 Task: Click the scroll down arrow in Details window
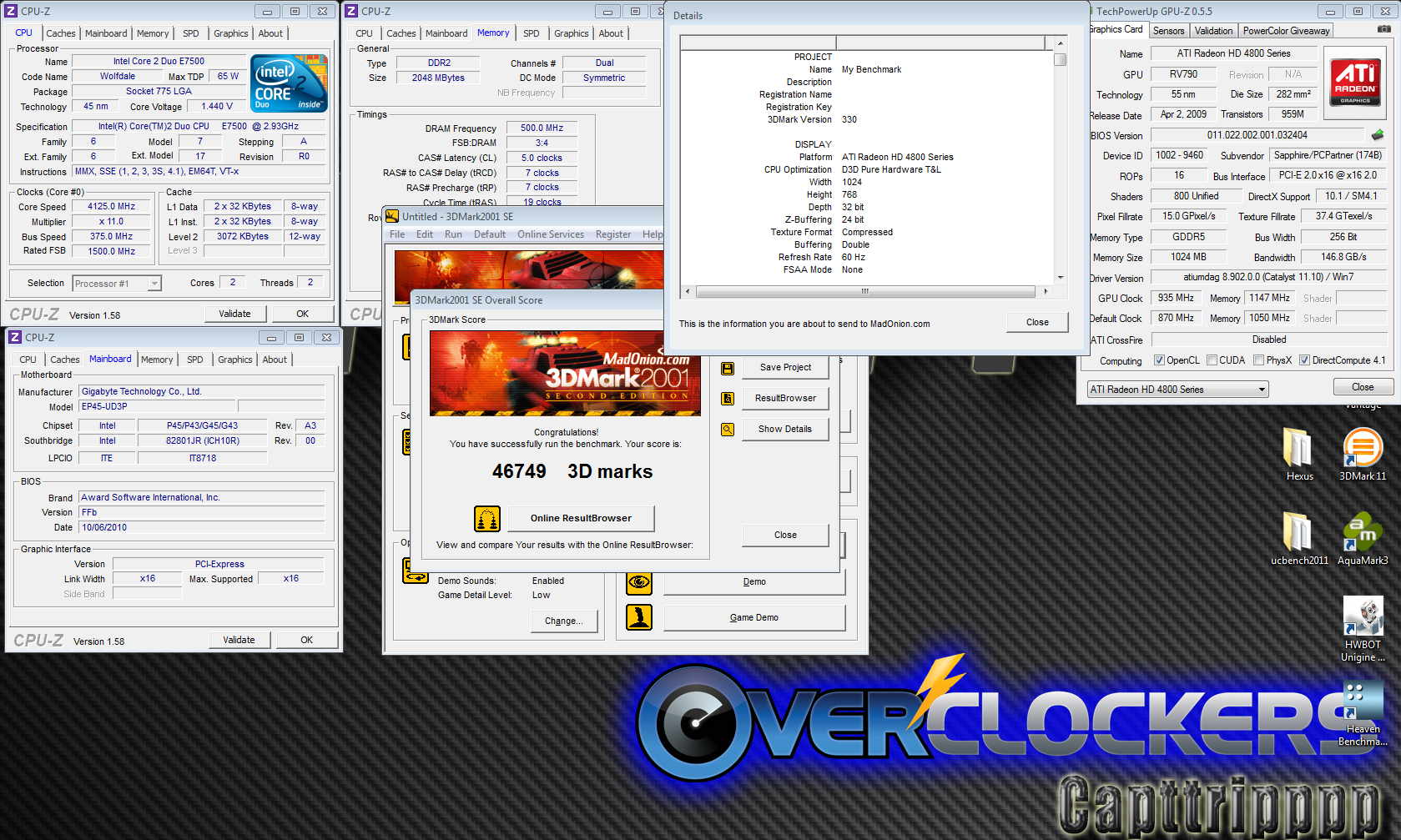(x=1060, y=278)
